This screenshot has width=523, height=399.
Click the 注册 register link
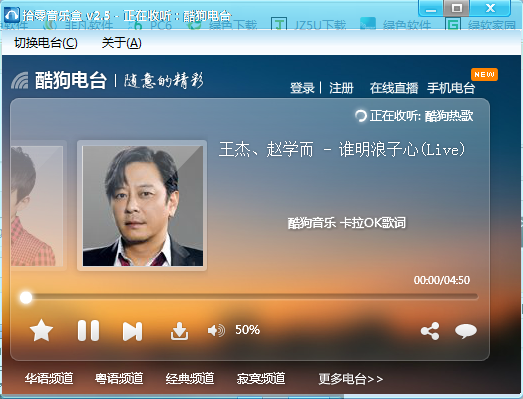click(x=341, y=88)
